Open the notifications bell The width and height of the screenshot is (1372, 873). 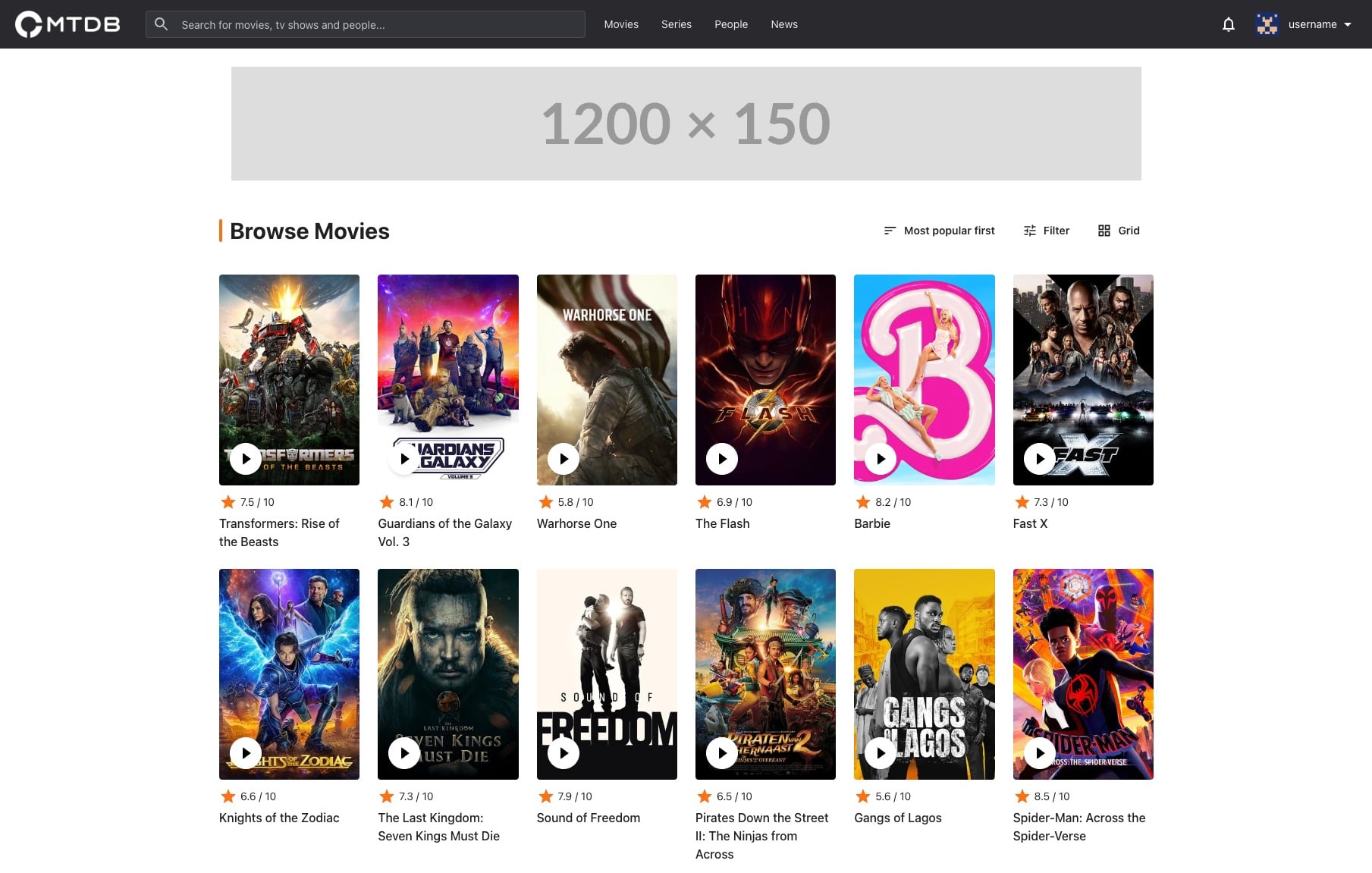(x=1229, y=24)
